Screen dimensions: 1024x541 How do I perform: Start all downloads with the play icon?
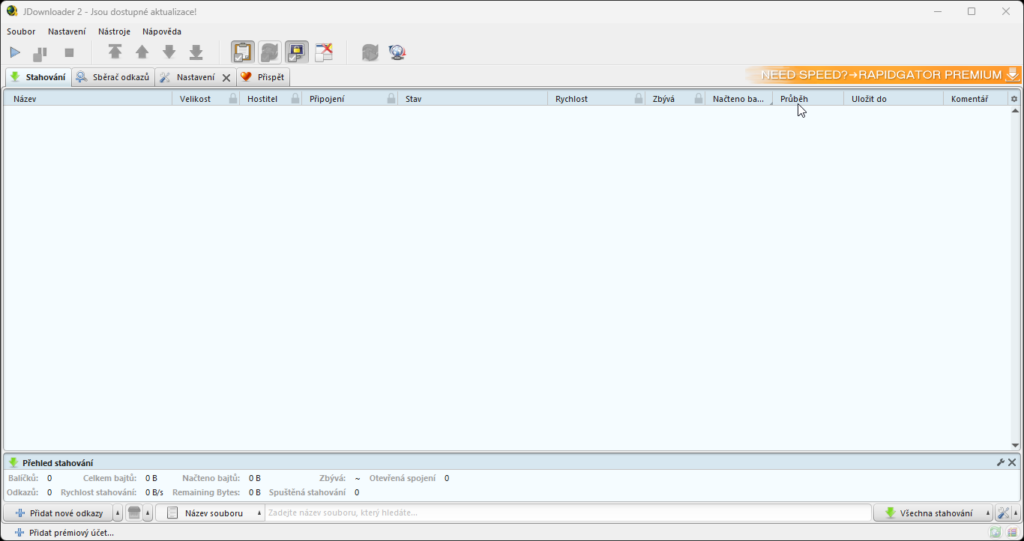[15, 52]
